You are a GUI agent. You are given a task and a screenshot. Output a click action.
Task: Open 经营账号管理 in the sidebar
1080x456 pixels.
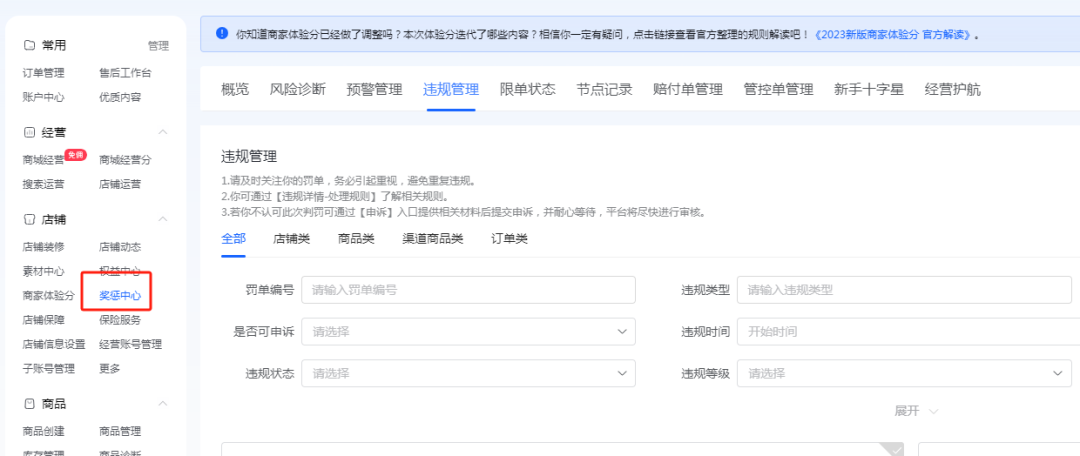[130, 344]
